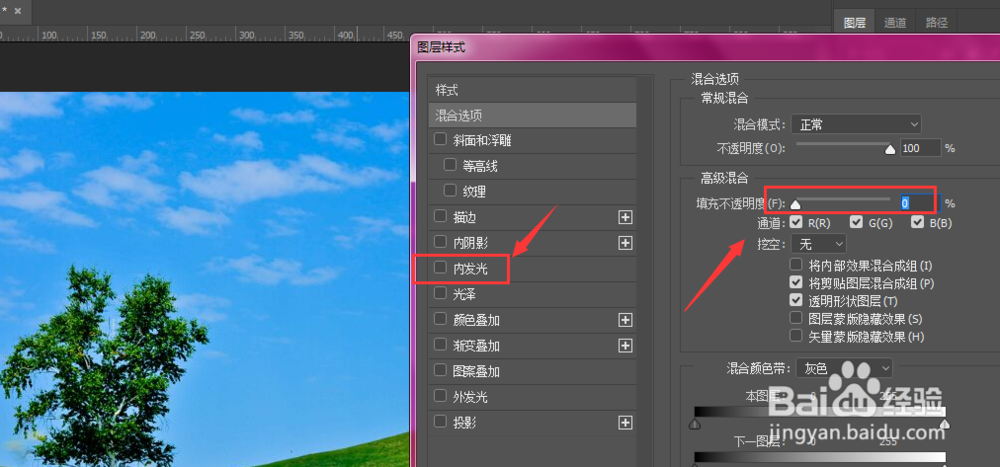Uncheck 将剪贴图层混合成组 (P)
Image resolution: width=1000 pixels, height=467 pixels.
click(796, 282)
